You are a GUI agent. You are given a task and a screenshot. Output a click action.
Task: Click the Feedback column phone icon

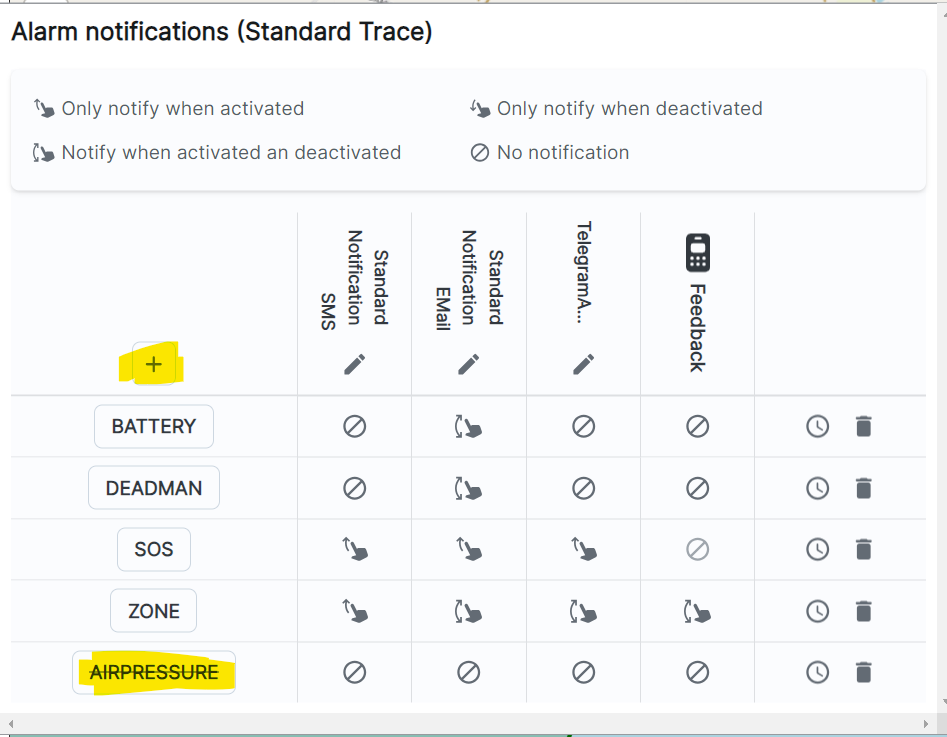(698, 253)
